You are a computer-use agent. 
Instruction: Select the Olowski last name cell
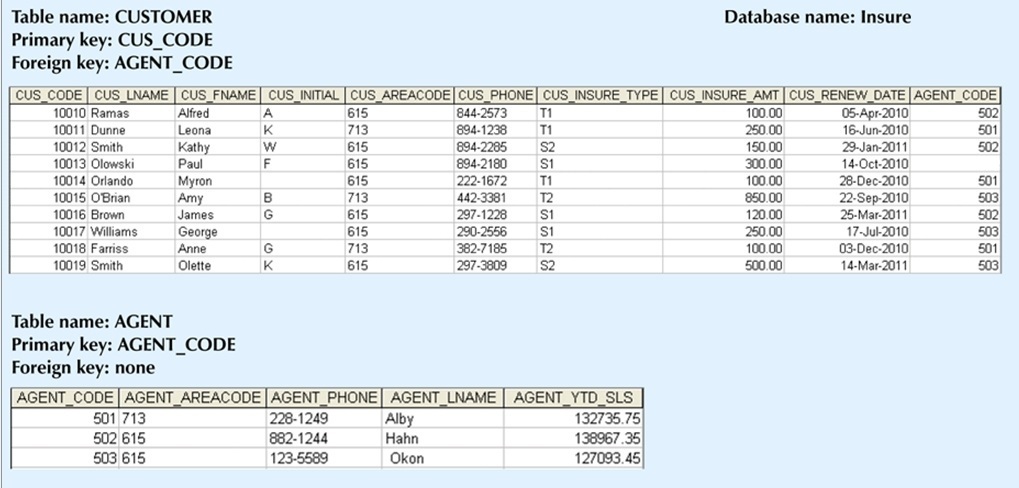point(131,164)
